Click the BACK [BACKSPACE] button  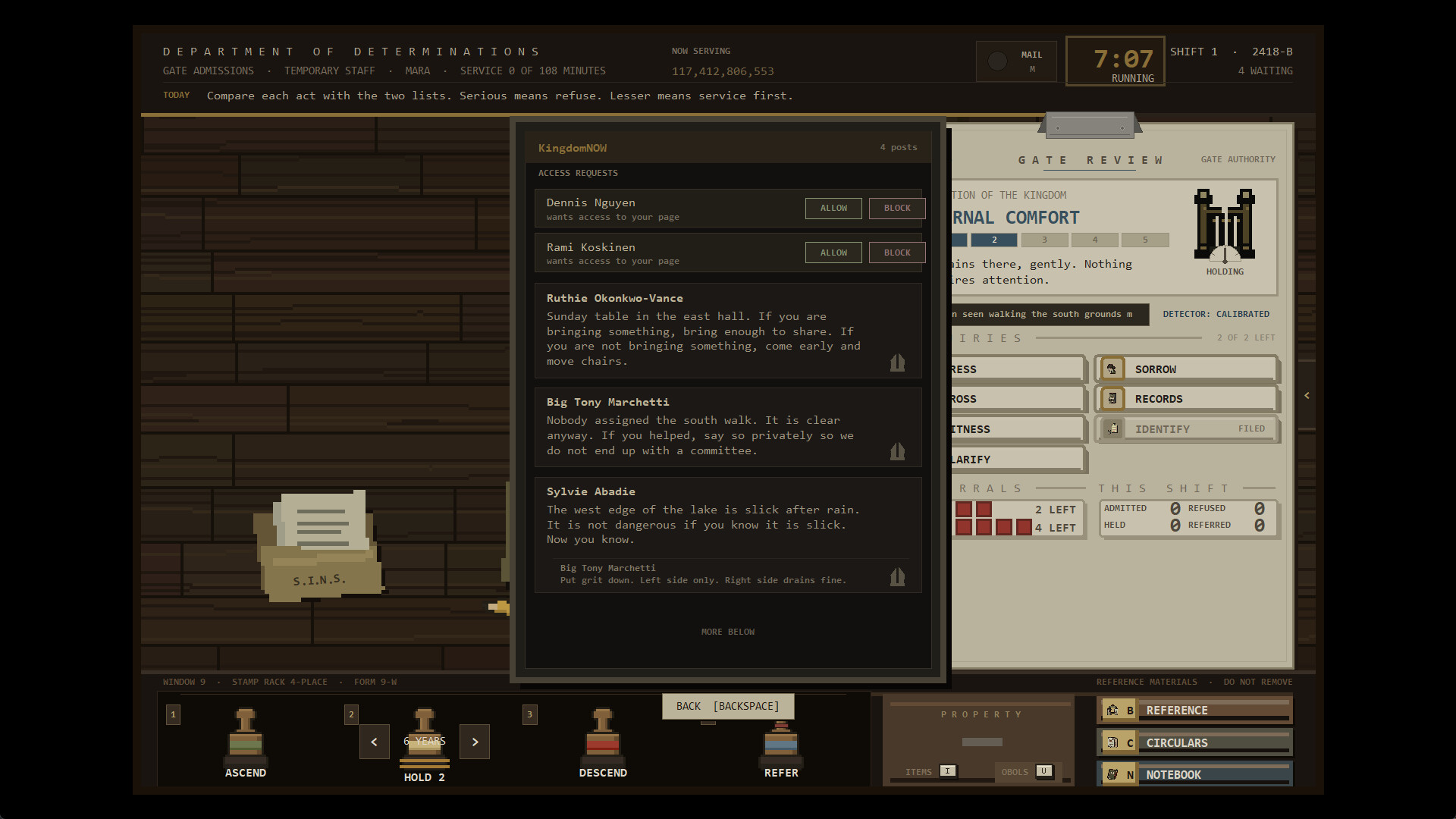728,706
